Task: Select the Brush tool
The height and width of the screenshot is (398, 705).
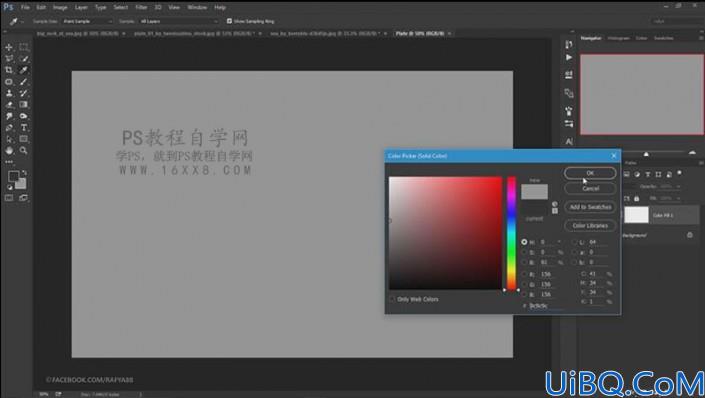Action: [23, 82]
